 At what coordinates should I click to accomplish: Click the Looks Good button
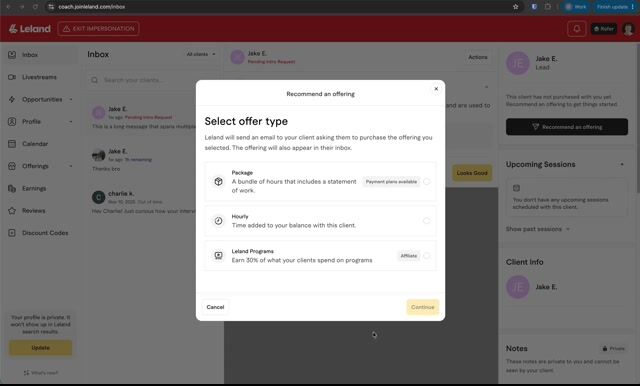pos(472,173)
